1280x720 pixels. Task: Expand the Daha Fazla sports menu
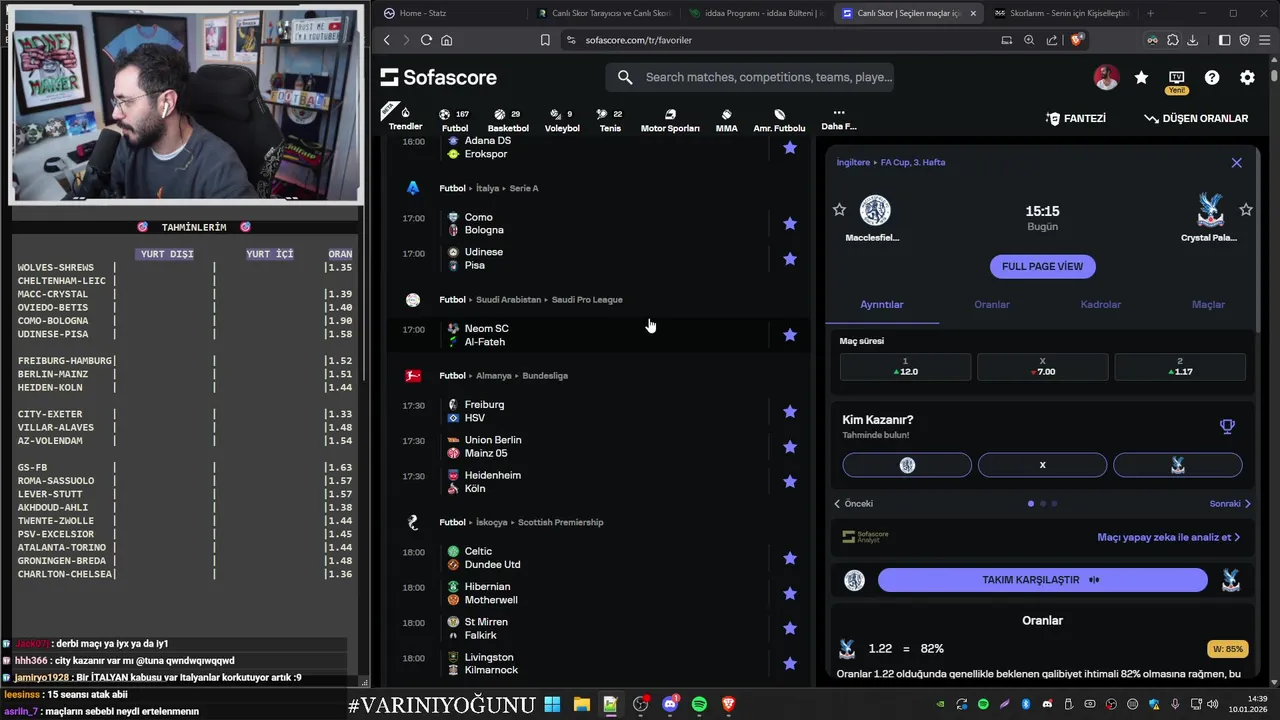(x=838, y=119)
